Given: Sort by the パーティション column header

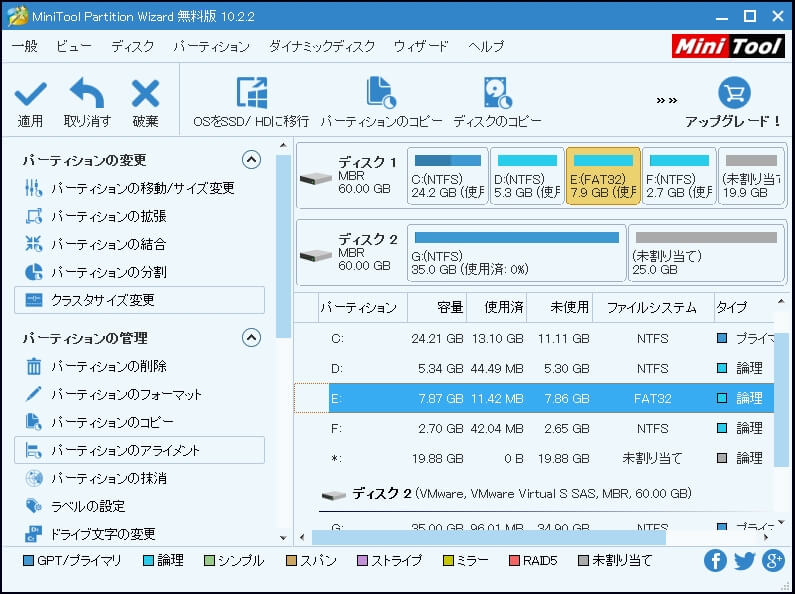Looking at the screenshot, I should pyautogui.click(x=363, y=307).
